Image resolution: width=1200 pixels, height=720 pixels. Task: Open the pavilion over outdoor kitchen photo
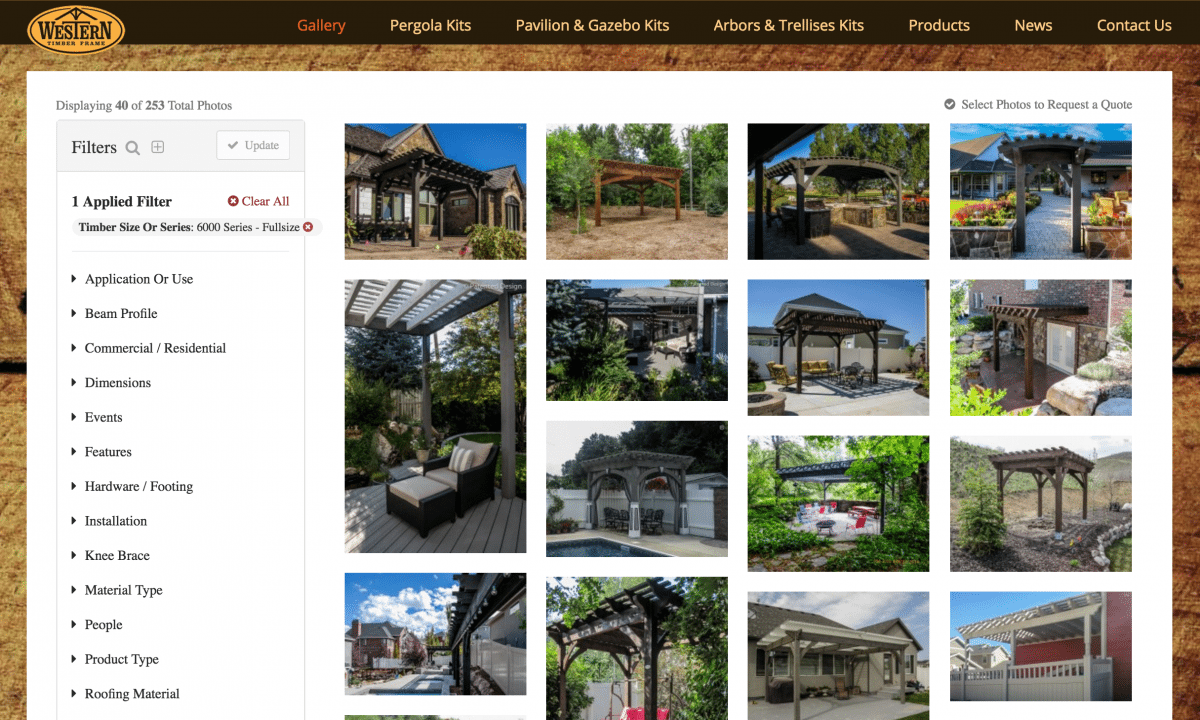tap(838, 192)
